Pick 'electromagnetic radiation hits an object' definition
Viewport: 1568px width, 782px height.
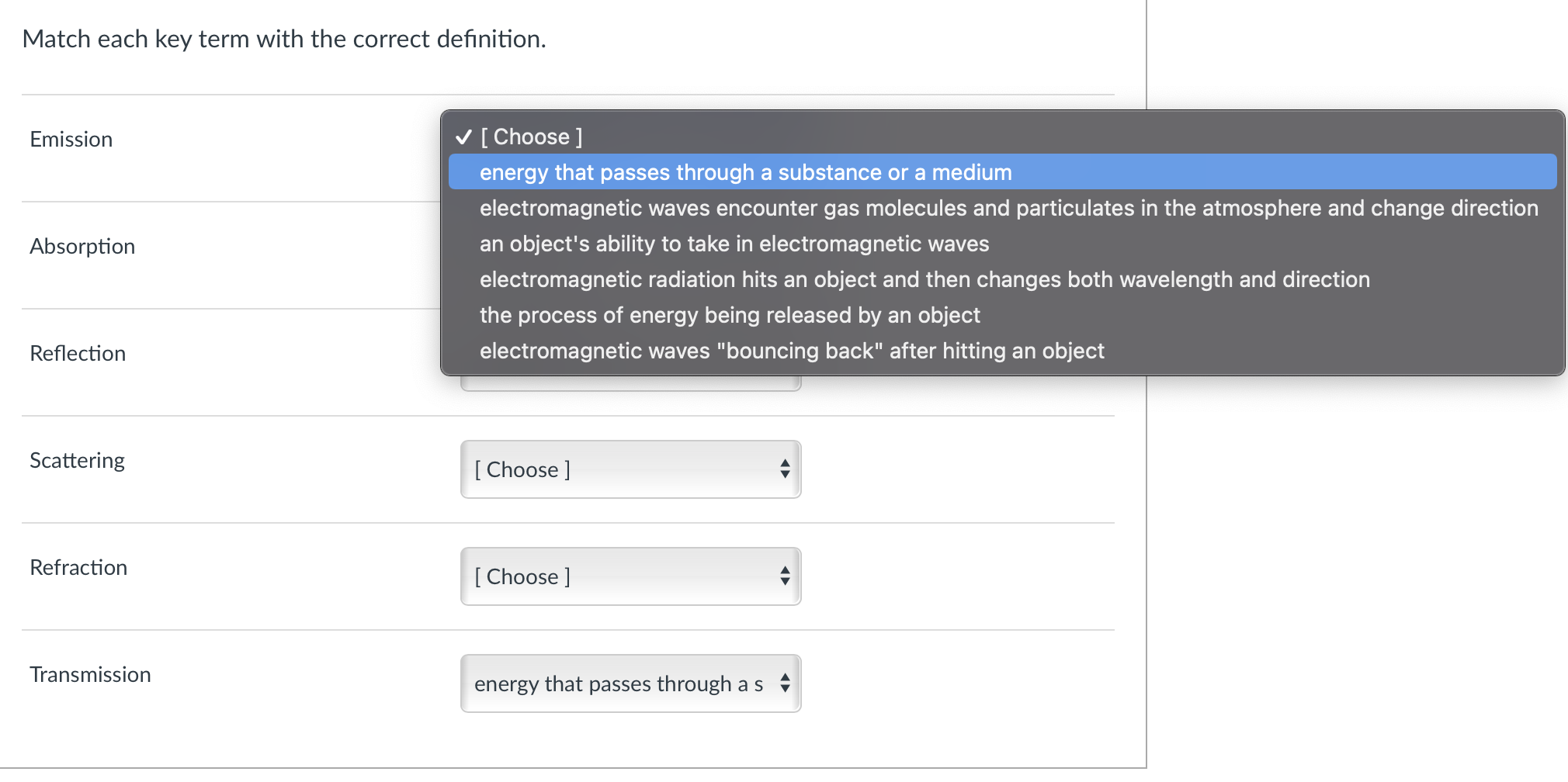coord(924,279)
